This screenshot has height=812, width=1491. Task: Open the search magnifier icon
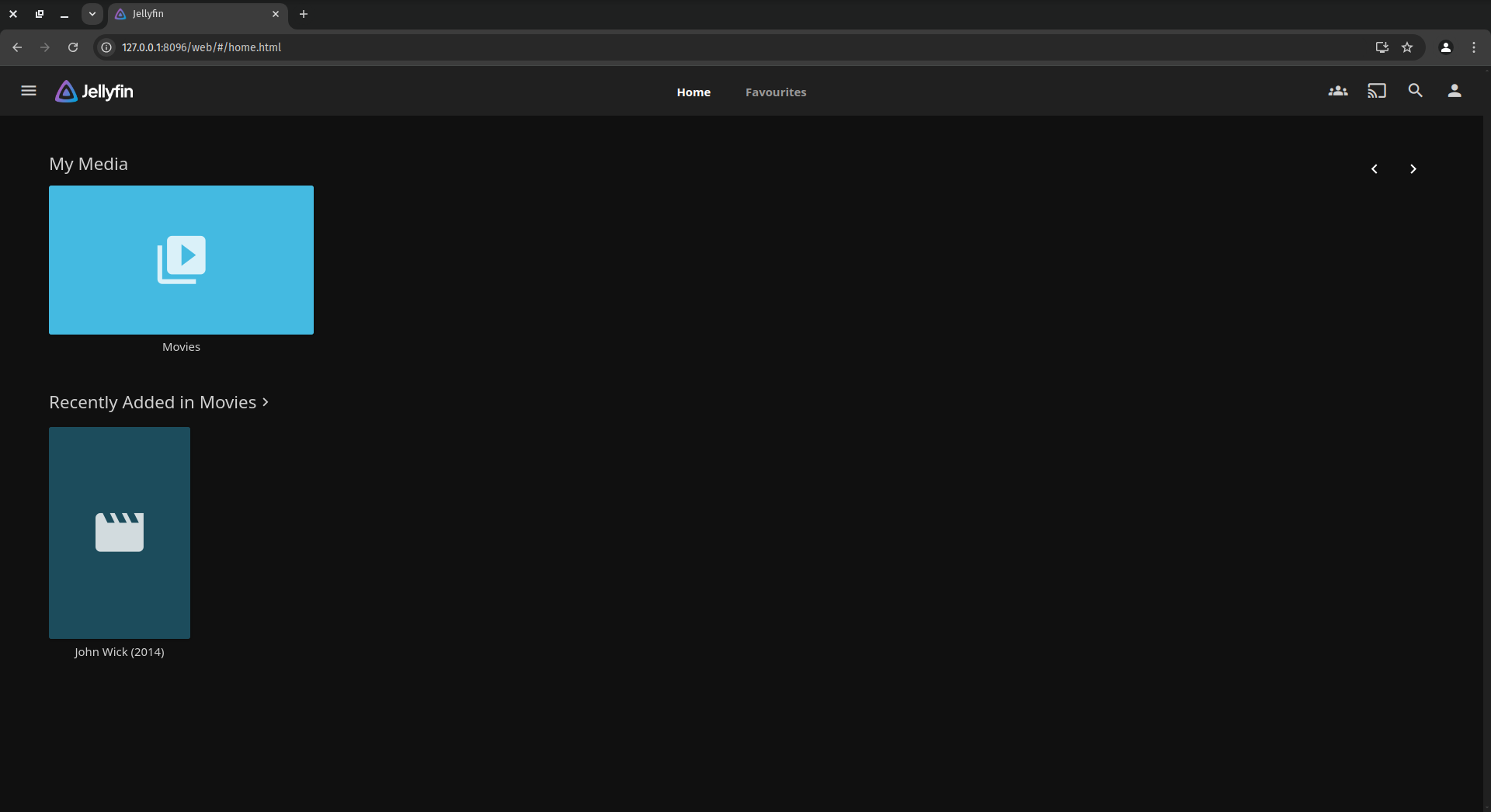(1415, 91)
